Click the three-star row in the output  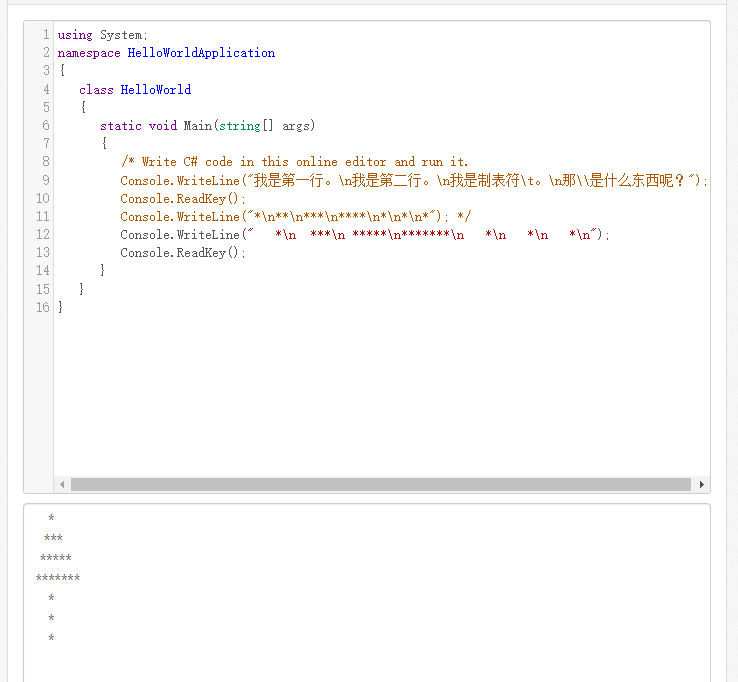[x=53, y=538]
